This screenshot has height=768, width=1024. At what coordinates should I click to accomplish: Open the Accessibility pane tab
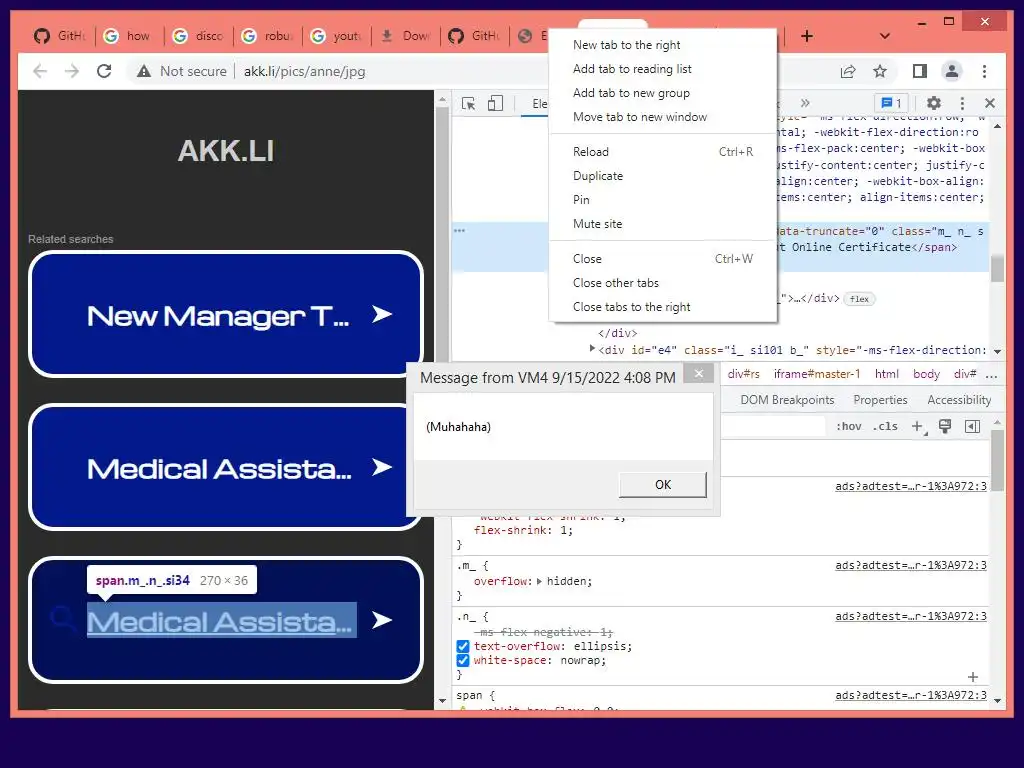point(959,400)
